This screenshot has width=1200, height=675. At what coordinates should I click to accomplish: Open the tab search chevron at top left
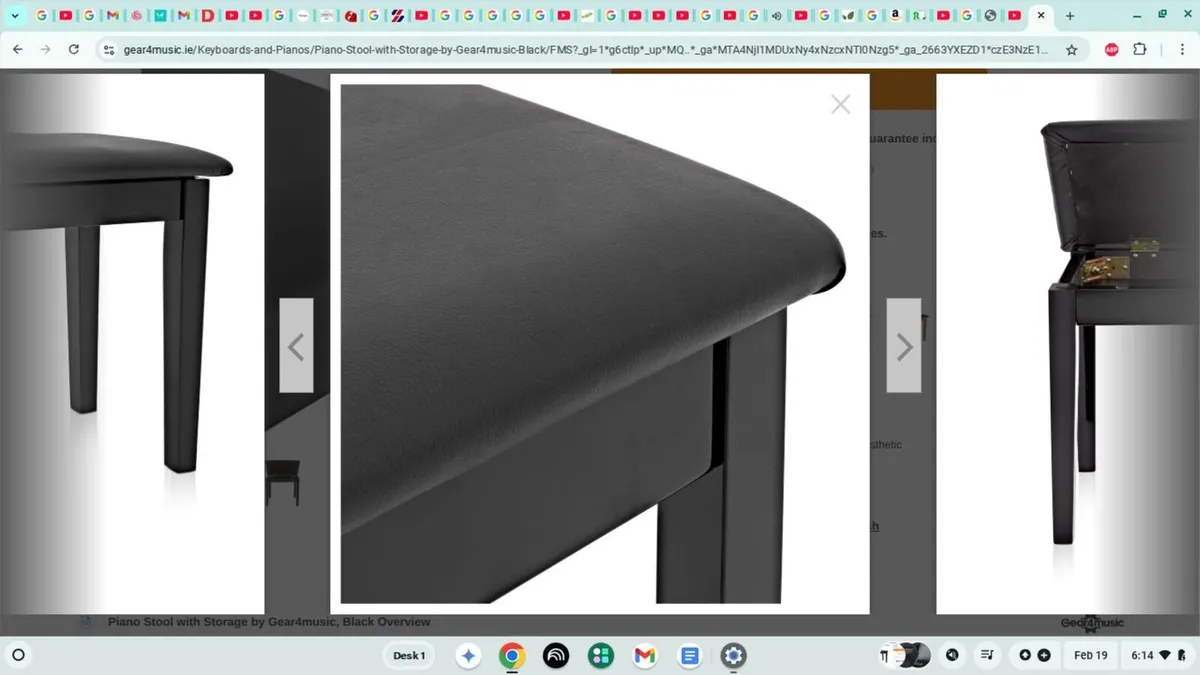pyautogui.click(x=12, y=16)
